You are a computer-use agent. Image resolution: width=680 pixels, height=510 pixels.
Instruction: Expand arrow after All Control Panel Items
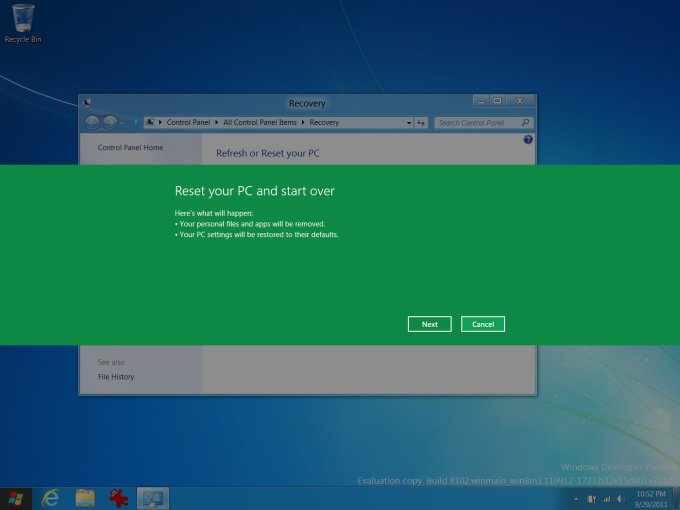[303, 123]
